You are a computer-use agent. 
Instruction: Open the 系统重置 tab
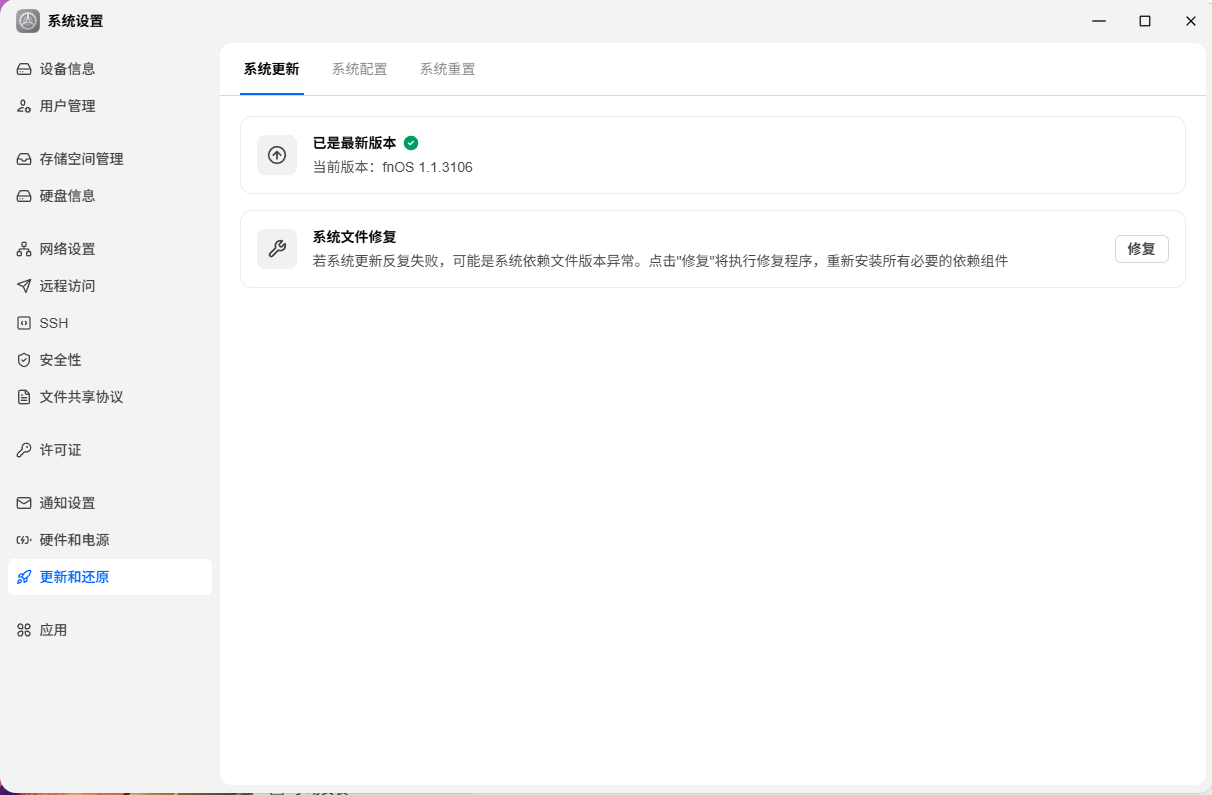click(x=447, y=69)
